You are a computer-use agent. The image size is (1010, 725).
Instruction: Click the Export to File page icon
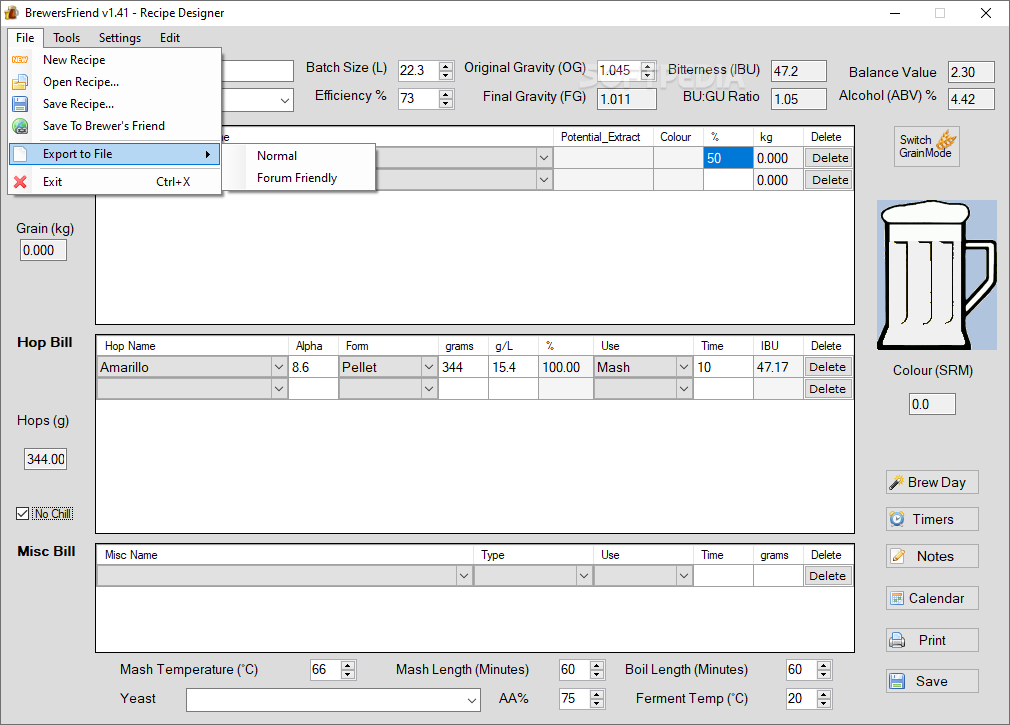coord(20,154)
